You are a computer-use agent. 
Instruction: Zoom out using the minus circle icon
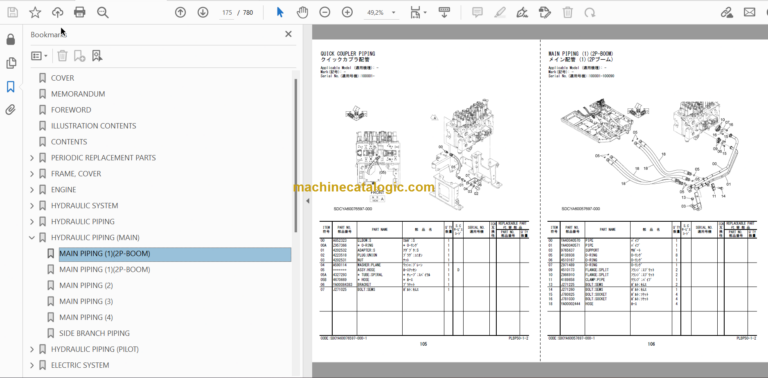[325, 12]
